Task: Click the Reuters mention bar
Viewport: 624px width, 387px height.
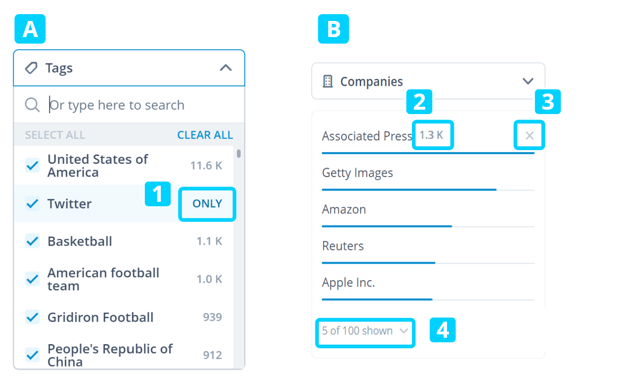Action: [x=428, y=263]
